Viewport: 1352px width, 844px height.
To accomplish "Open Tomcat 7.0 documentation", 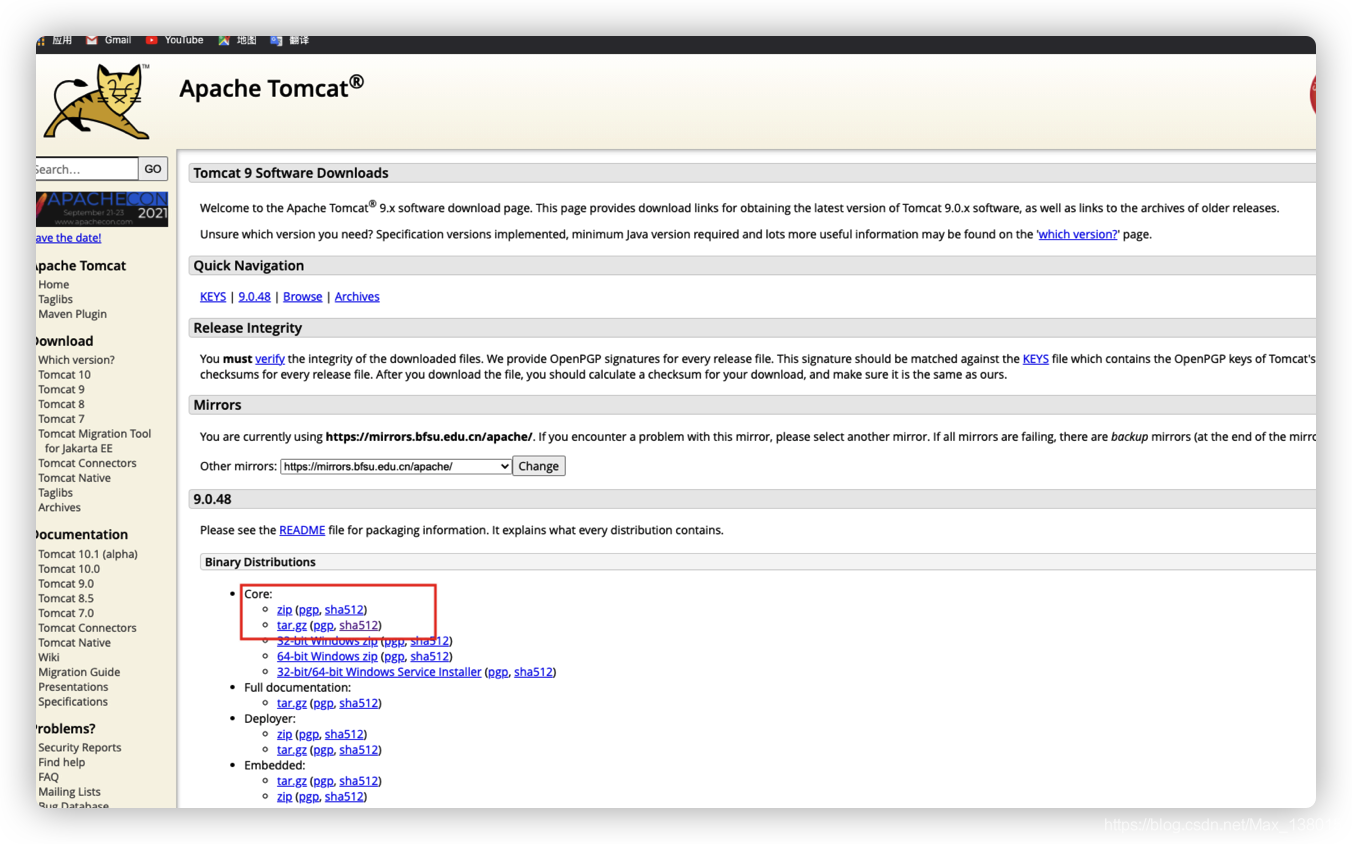I will click(66, 613).
